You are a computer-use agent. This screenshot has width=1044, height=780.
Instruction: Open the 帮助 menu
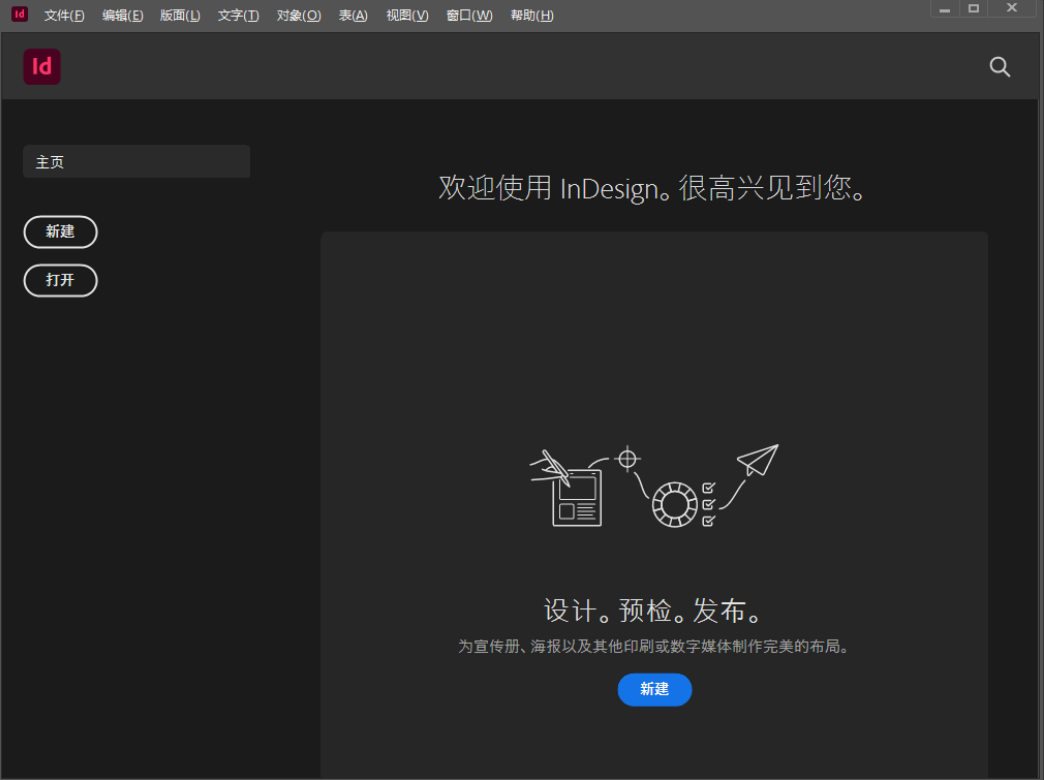click(x=531, y=15)
